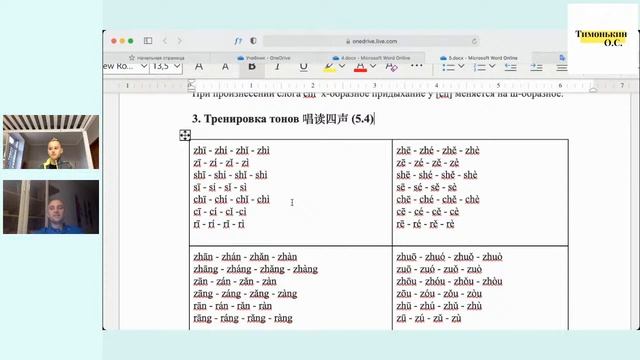Open the rightmost partially visible document tab

(x=562, y=58)
